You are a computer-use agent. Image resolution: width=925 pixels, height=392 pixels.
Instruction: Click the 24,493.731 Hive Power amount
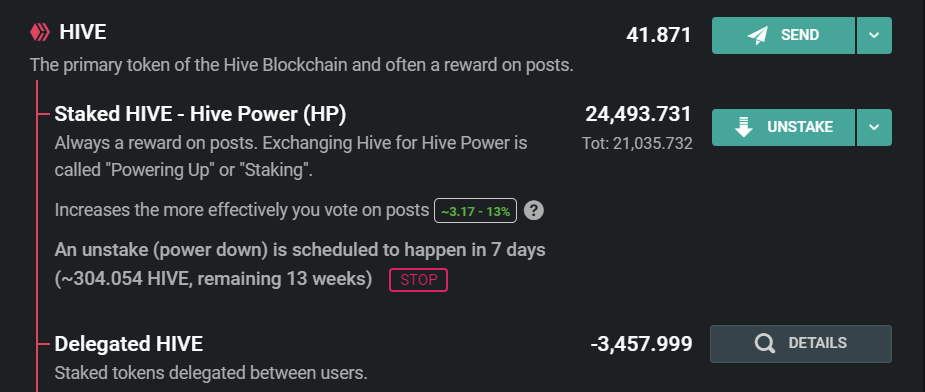(x=638, y=114)
